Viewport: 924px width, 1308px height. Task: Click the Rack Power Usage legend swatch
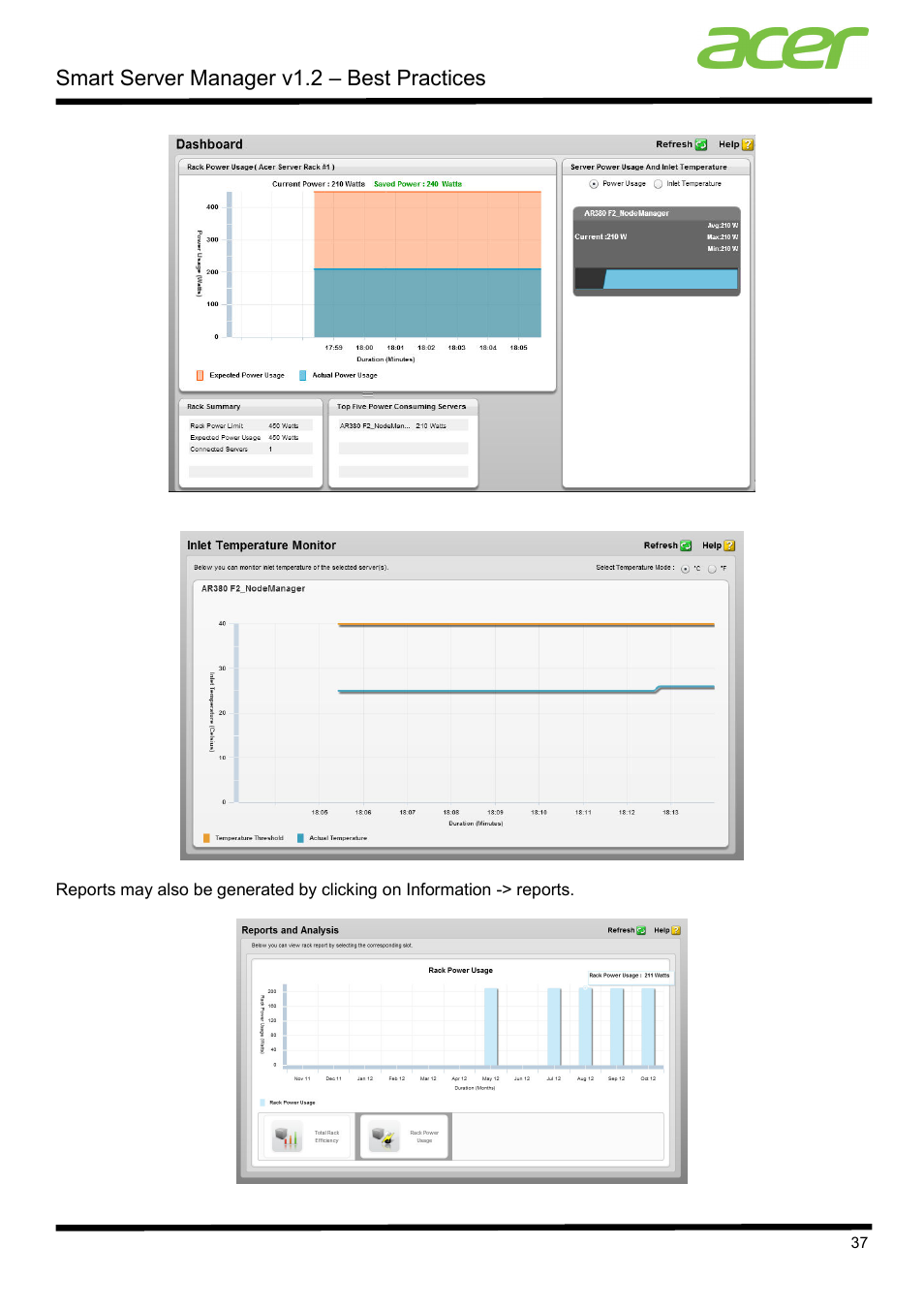point(262,1103)
